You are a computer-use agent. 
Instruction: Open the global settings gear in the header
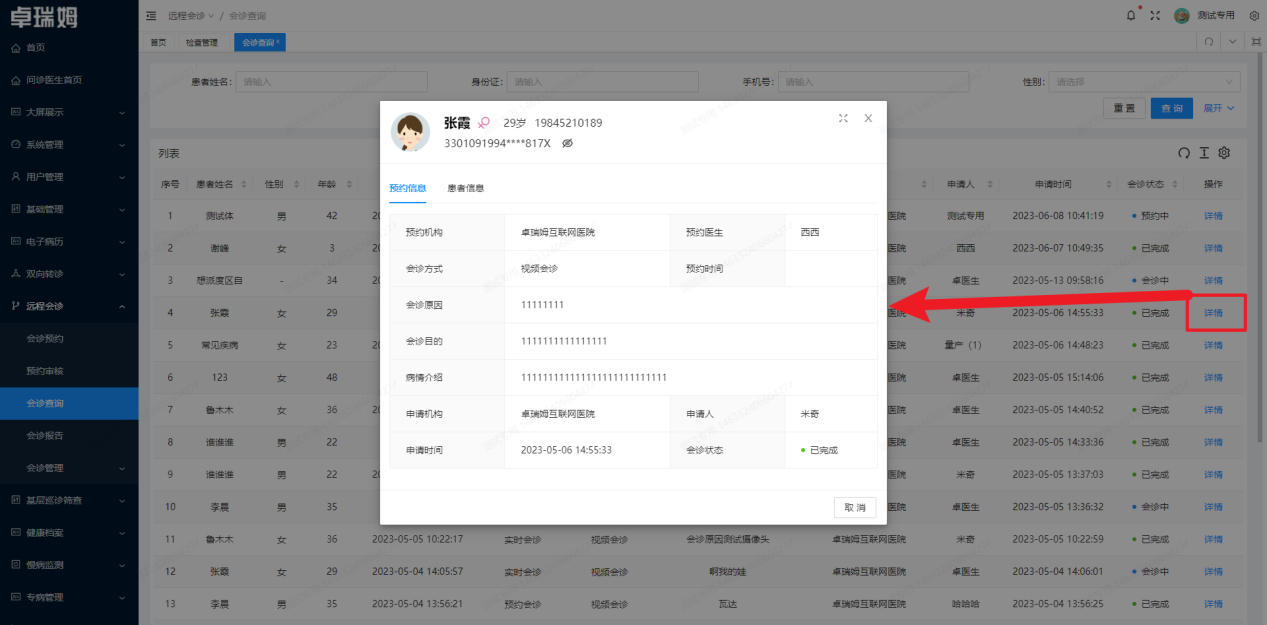pos(1254,15)
